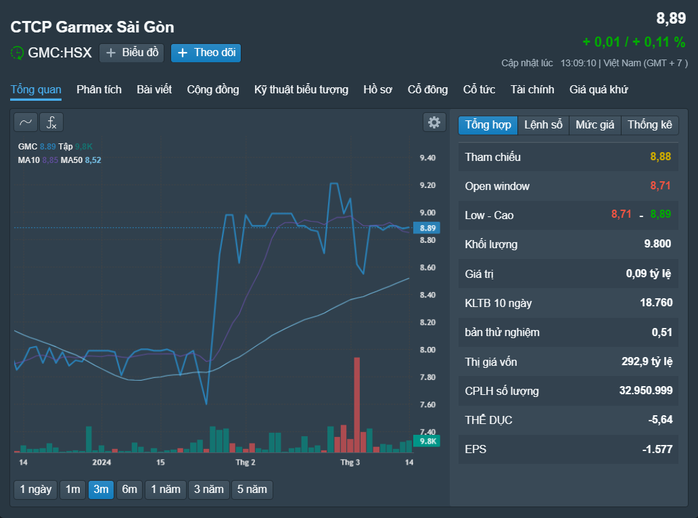Select the Tổng hợp panel tab

(x=488, y=125)
